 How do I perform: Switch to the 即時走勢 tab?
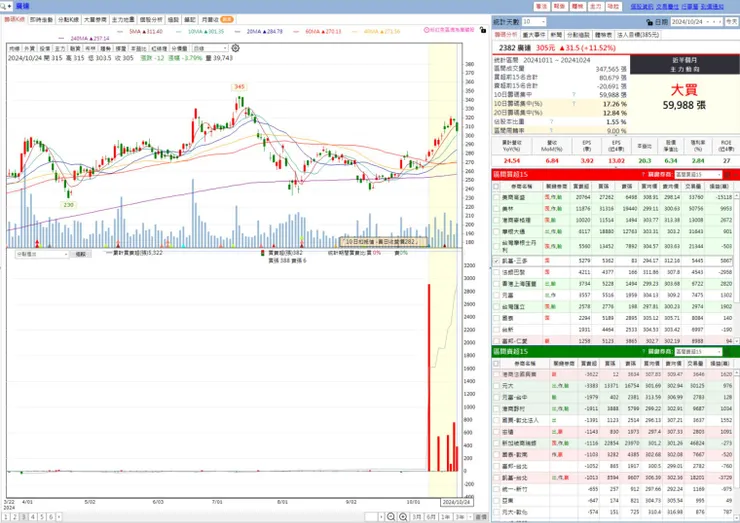click(42, 20)
